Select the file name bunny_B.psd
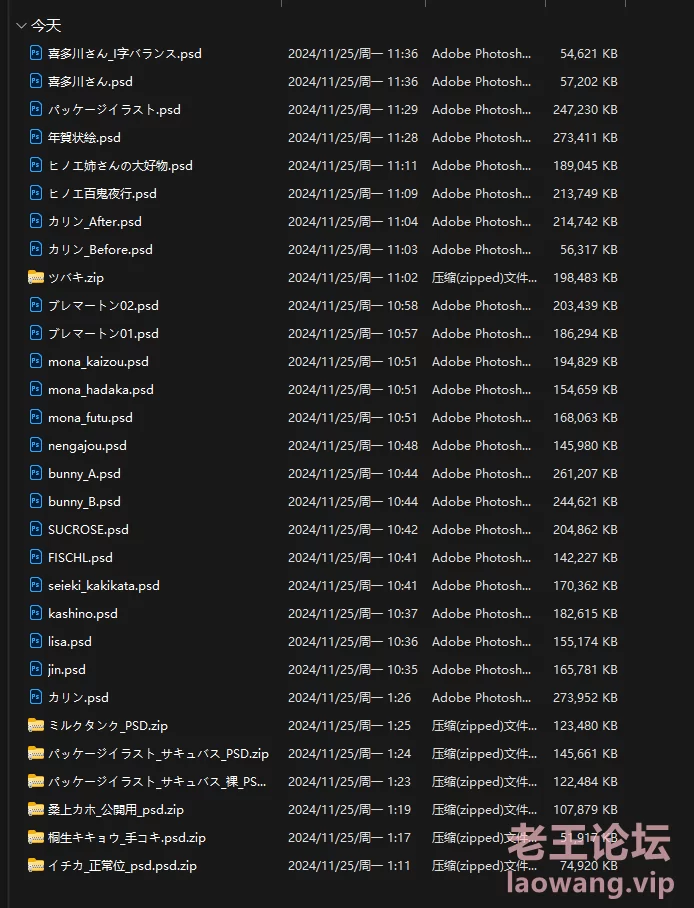 pos(85,501)
